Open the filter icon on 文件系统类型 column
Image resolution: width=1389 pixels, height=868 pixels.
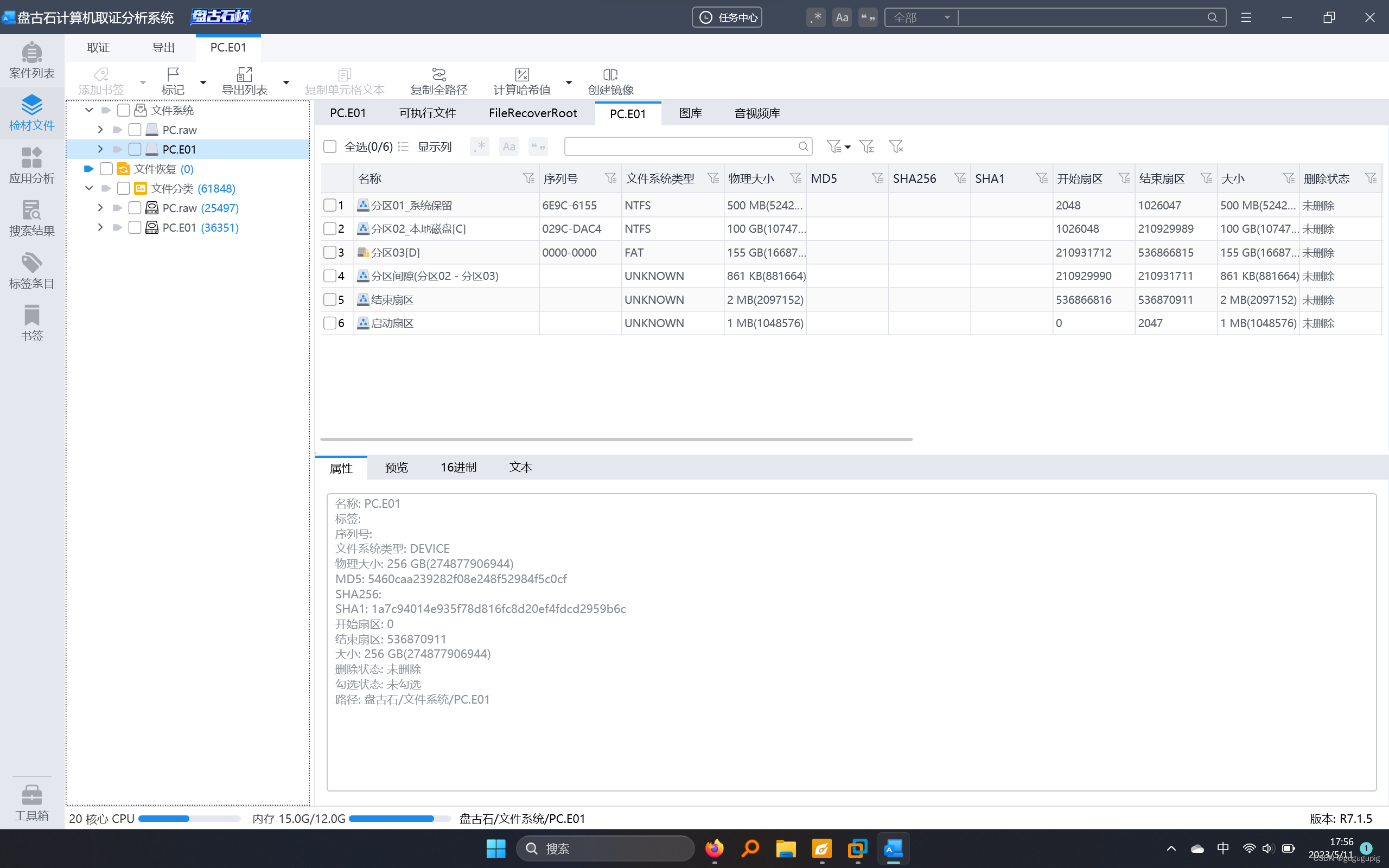[x=713, y=178]
